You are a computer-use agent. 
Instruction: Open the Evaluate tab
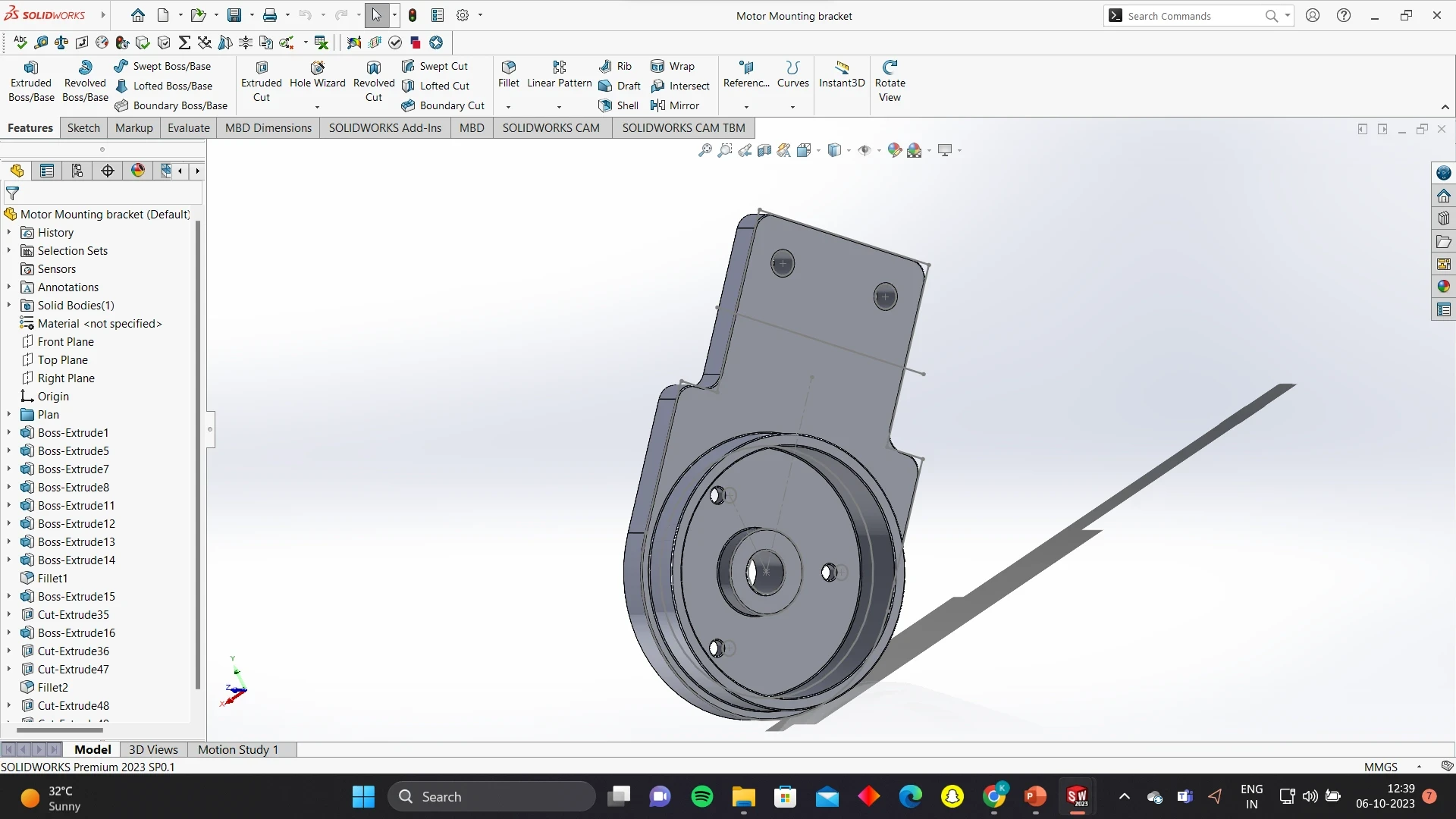[188, 127]
